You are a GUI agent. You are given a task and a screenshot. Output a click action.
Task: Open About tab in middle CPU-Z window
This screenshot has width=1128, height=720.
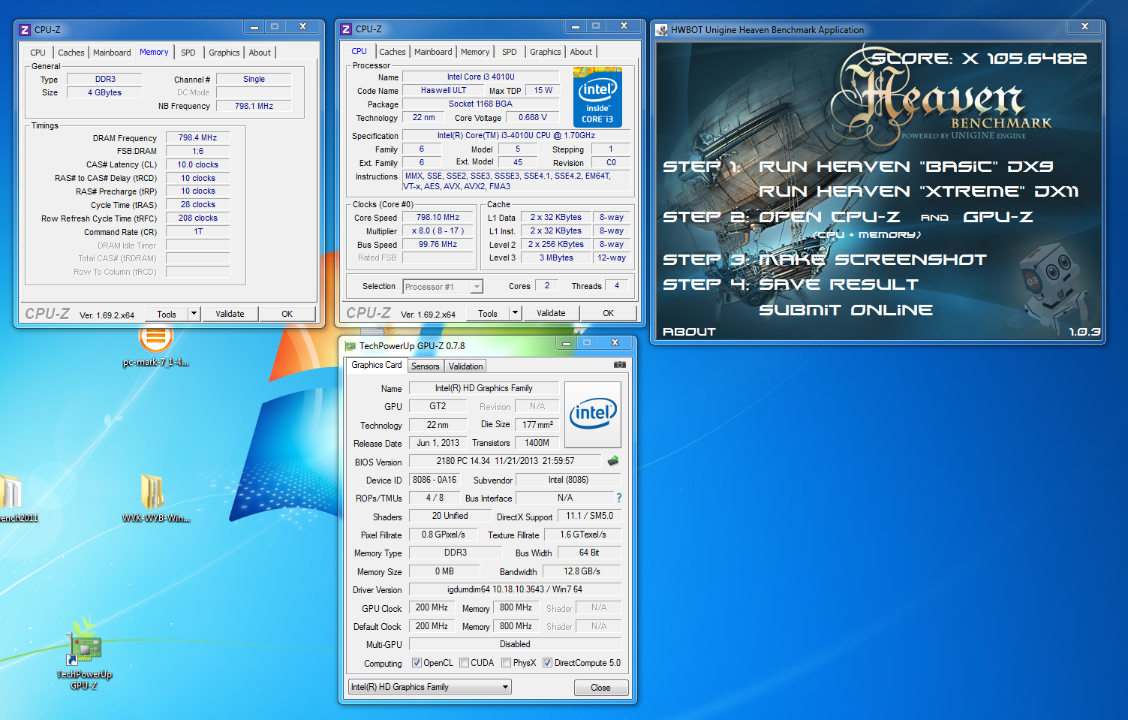[x=581, y=52]
